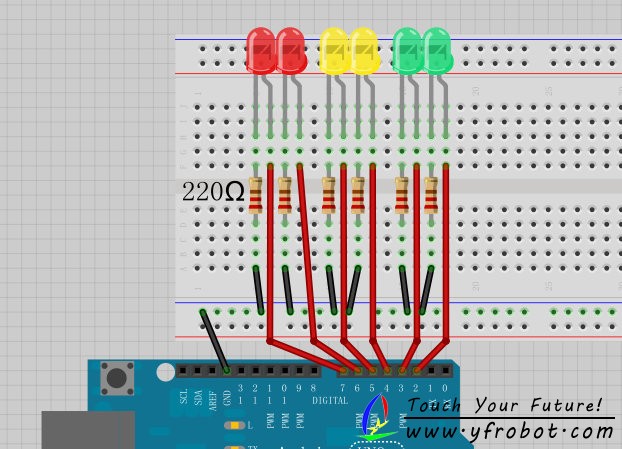Open the www.yfrobot.com link
This screenshot has width=622, height=449.
(x=510, y=432)
